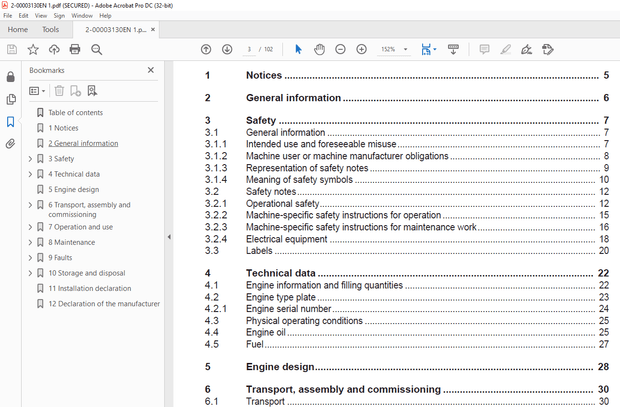Screen dimensions: 620x407
Task: Add a new bookmark icon
Action: pos(75,91)
